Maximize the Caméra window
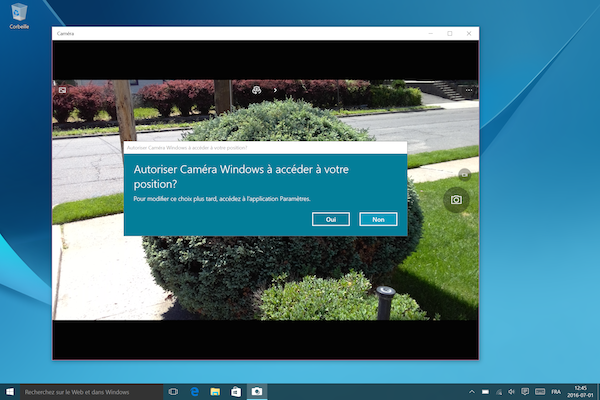 (450, 33)
